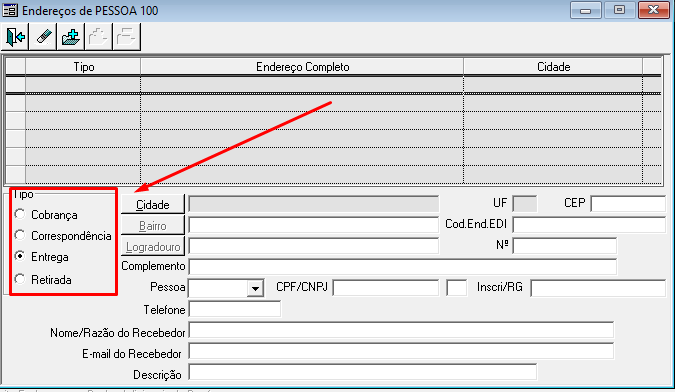Click the E-mail do Recebedor field
This screenshot has height=392, width=675.
click(x=401, y=351)
